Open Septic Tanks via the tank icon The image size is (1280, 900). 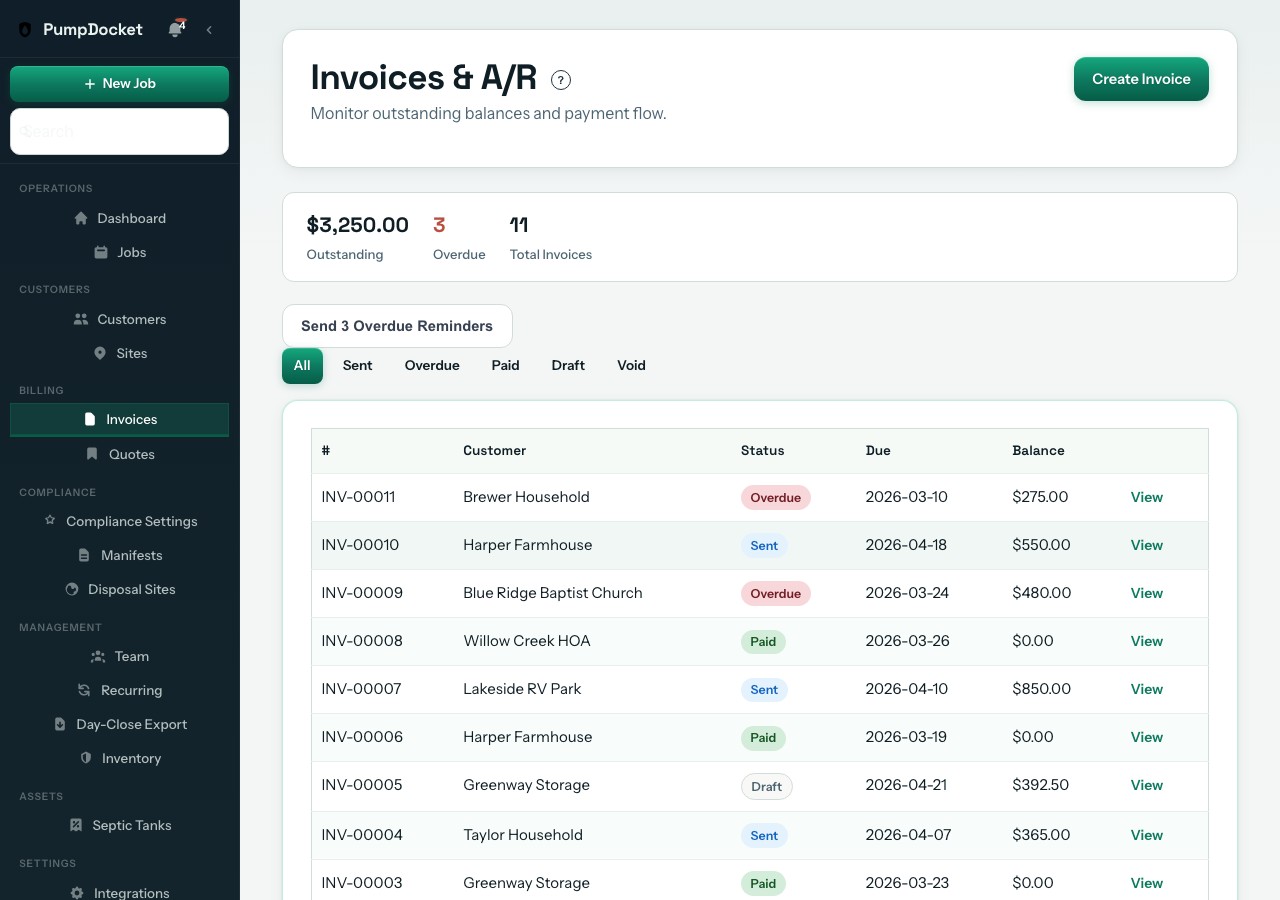click(74, 825)
